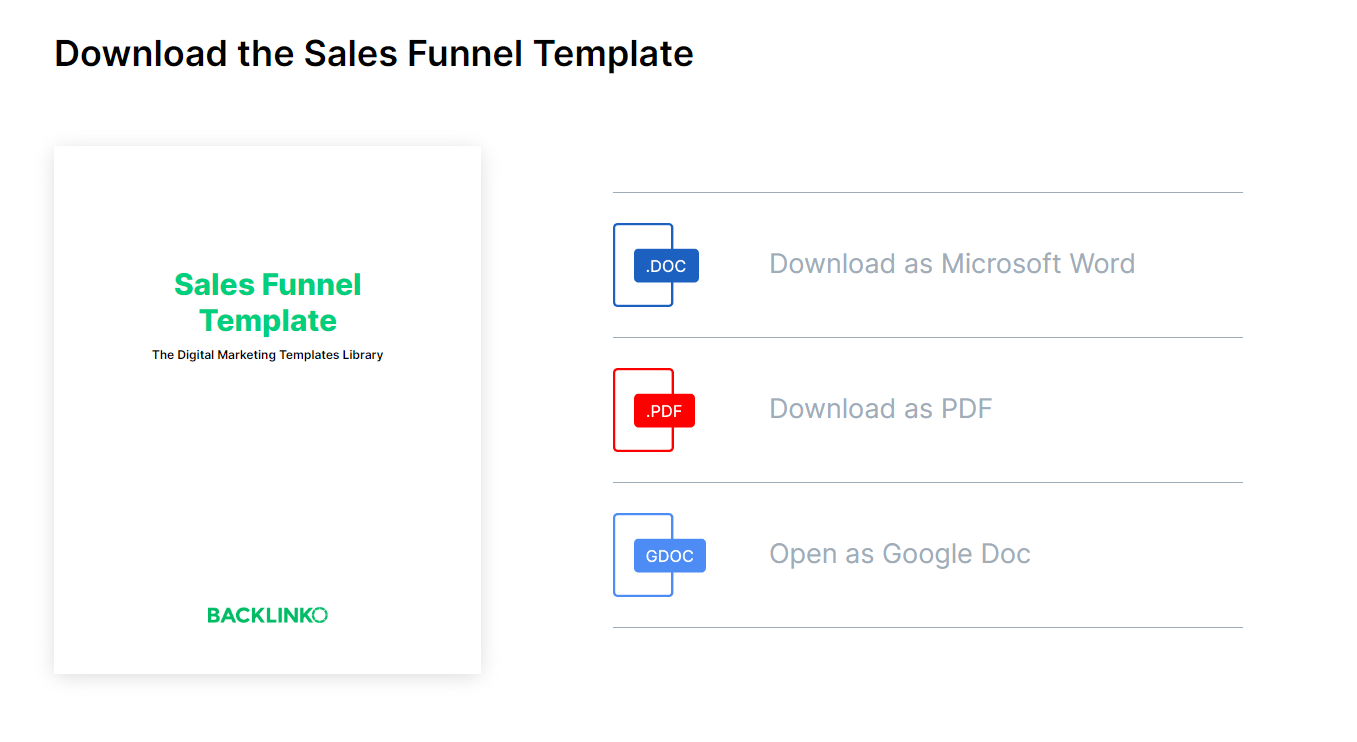Click the heading "Download the Sales Funnel Template"
Screen dimensions: 1357x742
coord(374,53)
